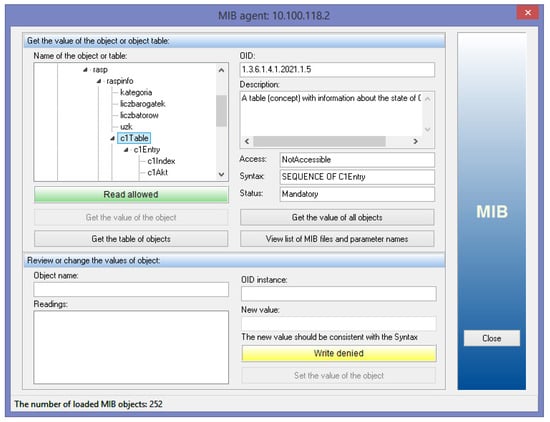
Task: Click Description horizontal scroll left arrow
Action: point(247,141)
